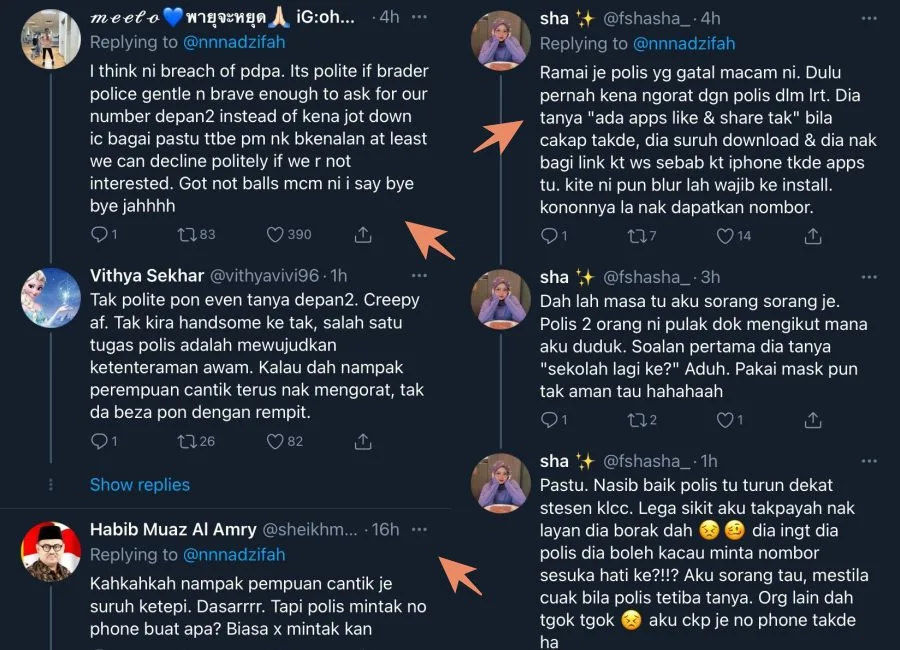The image size is (900, 650).
Task: Open @nnnadzifah link in sha's reply
Action: coord(683,44)
